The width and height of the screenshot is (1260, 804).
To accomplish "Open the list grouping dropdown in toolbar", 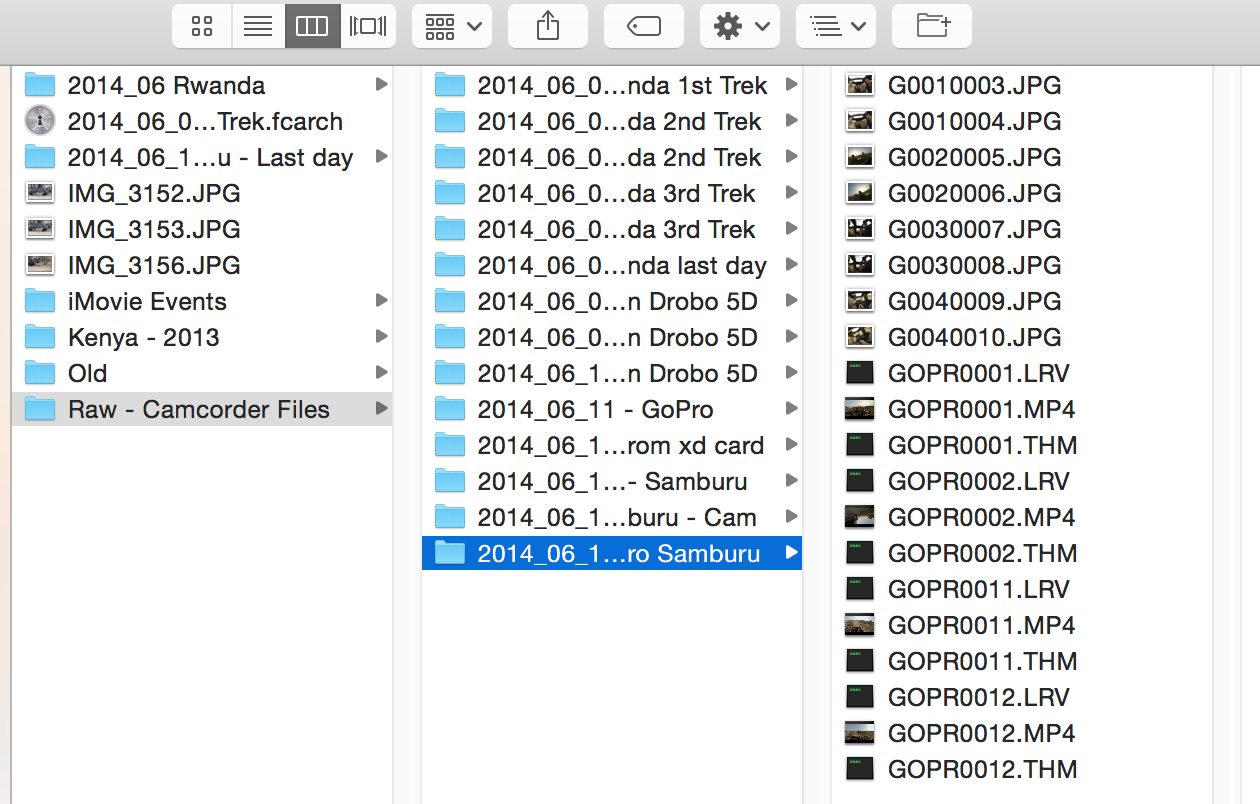I will pos(836,27).
